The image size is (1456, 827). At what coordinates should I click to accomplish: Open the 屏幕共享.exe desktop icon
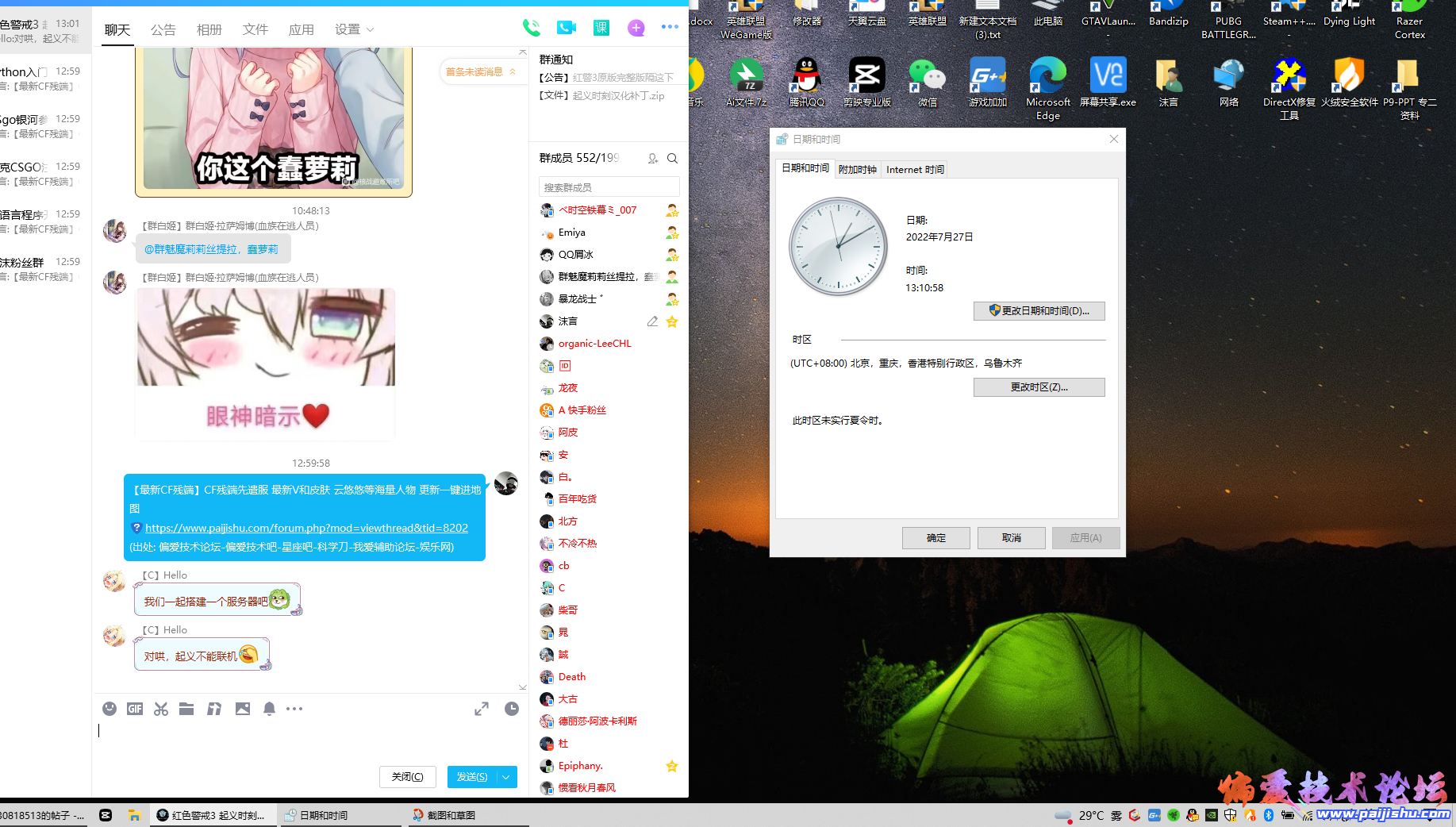(1108, 82)
